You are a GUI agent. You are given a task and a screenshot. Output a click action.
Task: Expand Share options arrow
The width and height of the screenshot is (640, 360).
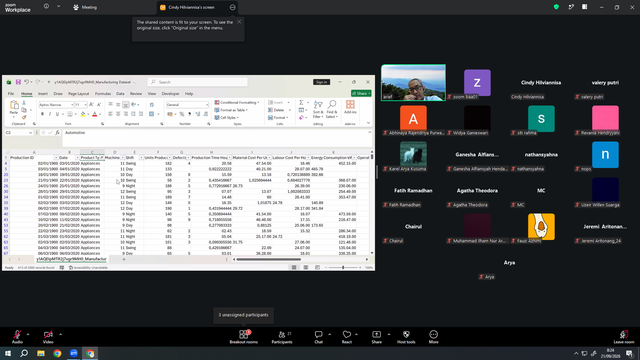(389, 334)
